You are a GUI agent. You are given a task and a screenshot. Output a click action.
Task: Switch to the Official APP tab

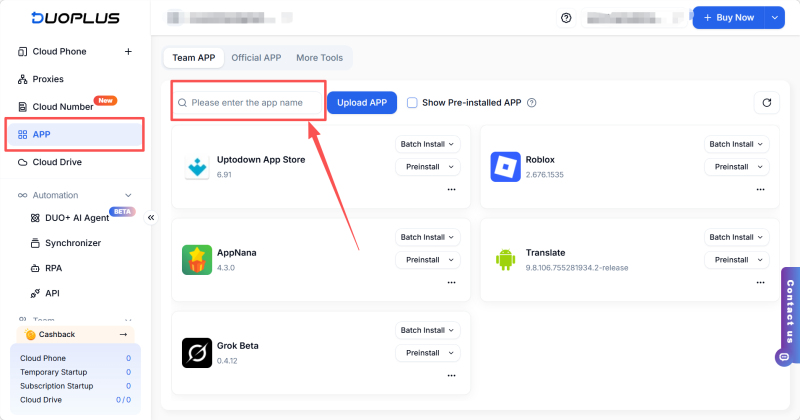(256, 58)
